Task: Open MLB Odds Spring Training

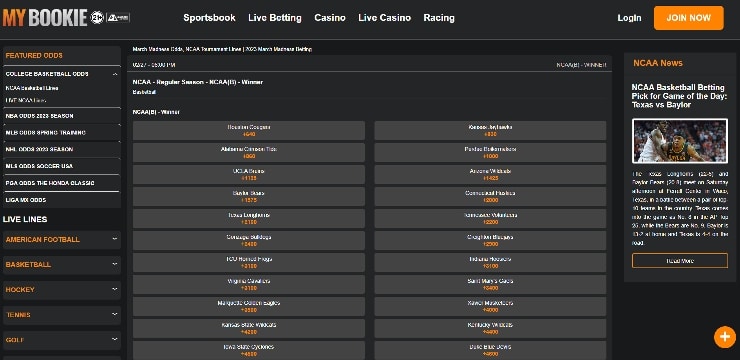Action: tap(62, 133)
